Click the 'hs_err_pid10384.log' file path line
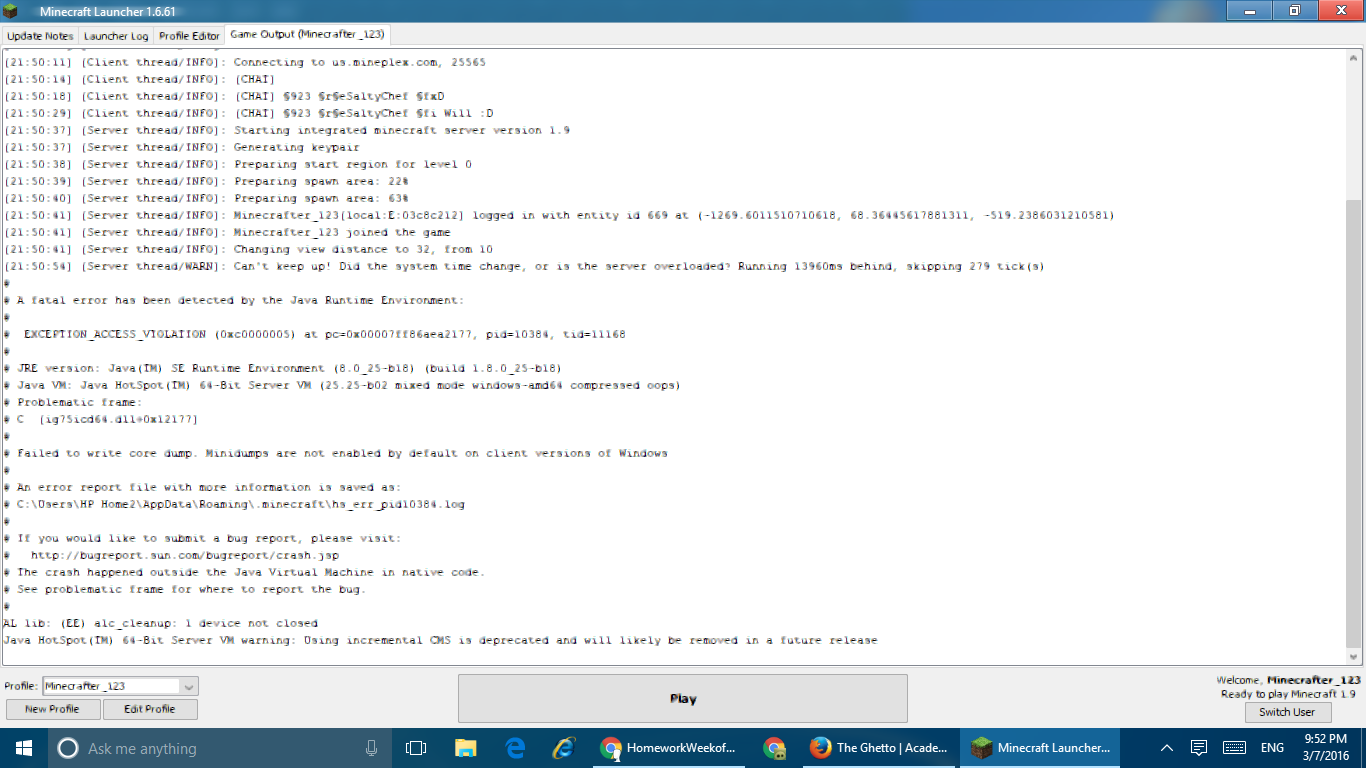1366x768 pixels. tap(234, 504)
